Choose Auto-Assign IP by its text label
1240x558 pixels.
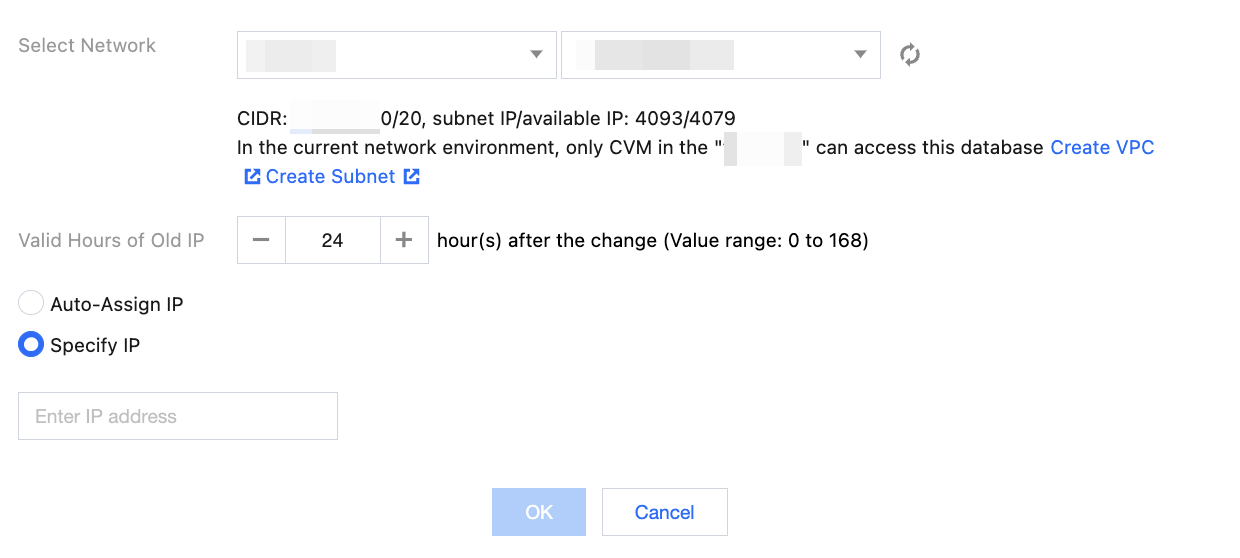117,304
